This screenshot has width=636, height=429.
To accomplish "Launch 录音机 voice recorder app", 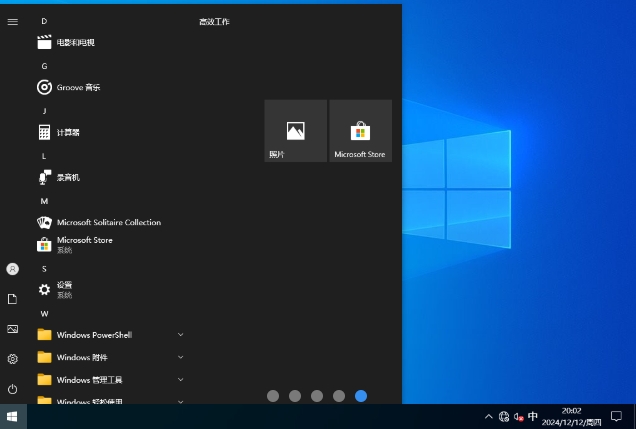I will point(67,177).
